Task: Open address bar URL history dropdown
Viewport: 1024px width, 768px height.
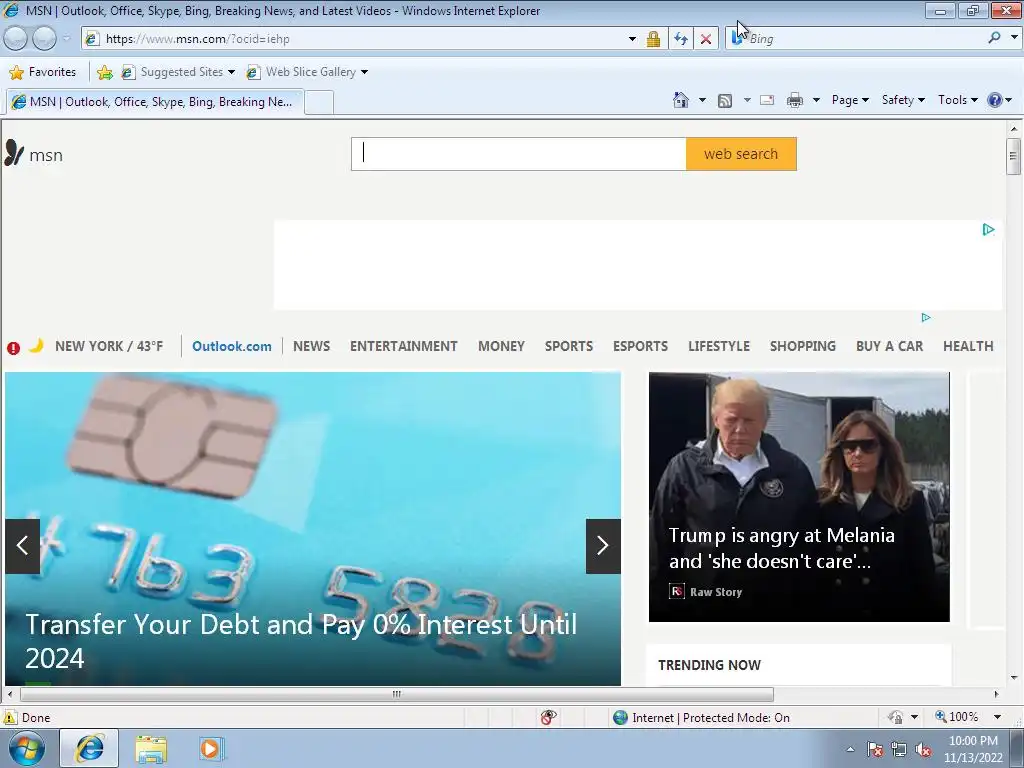Action: pos(632,39)
